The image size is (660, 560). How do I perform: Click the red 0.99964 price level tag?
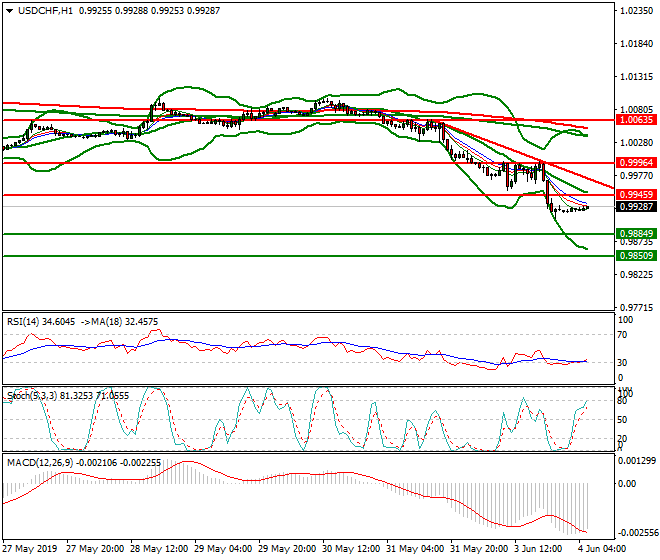(636, 163)
